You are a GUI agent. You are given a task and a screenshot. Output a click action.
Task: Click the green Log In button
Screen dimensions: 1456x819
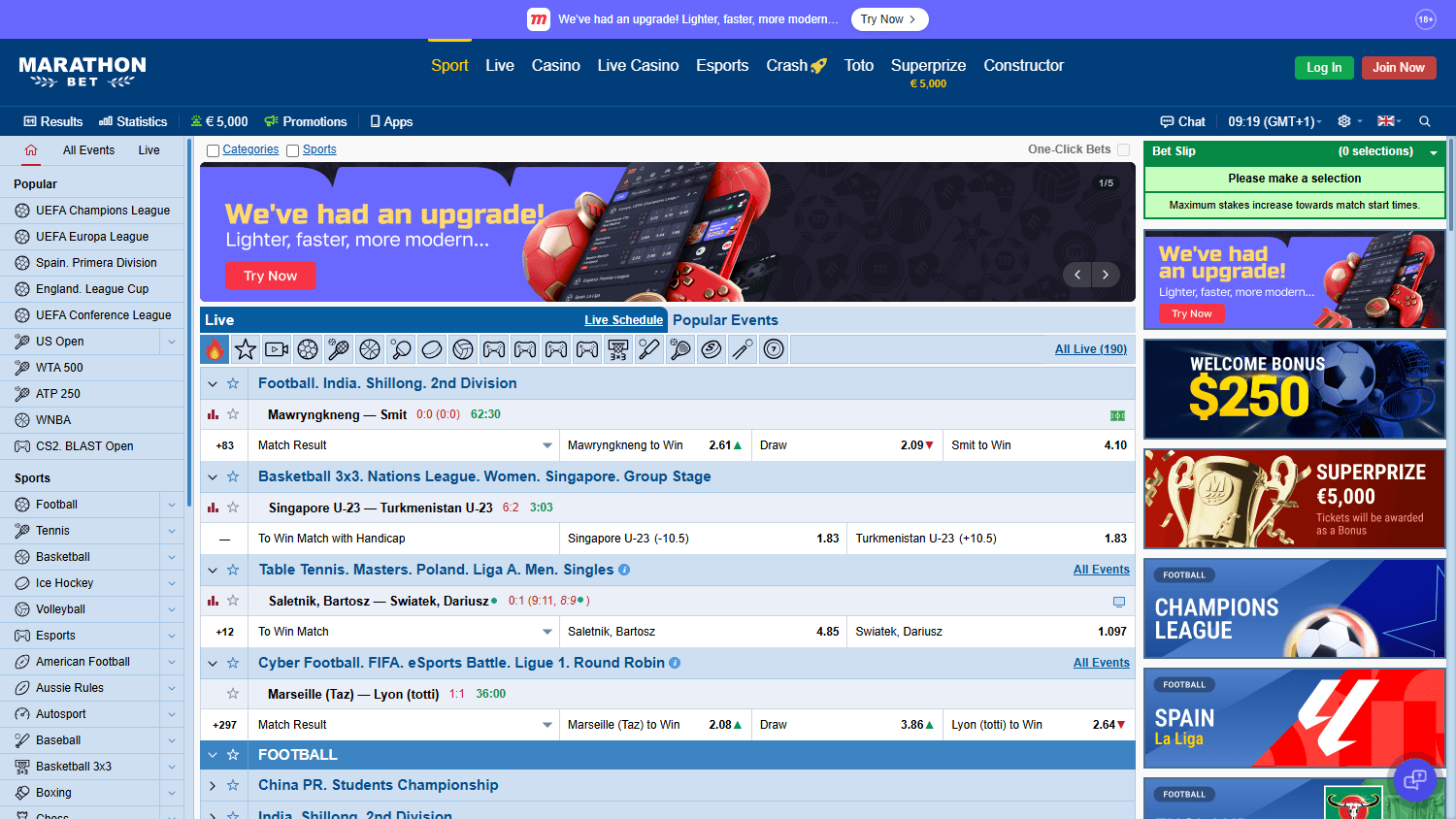pos(1324,67)
